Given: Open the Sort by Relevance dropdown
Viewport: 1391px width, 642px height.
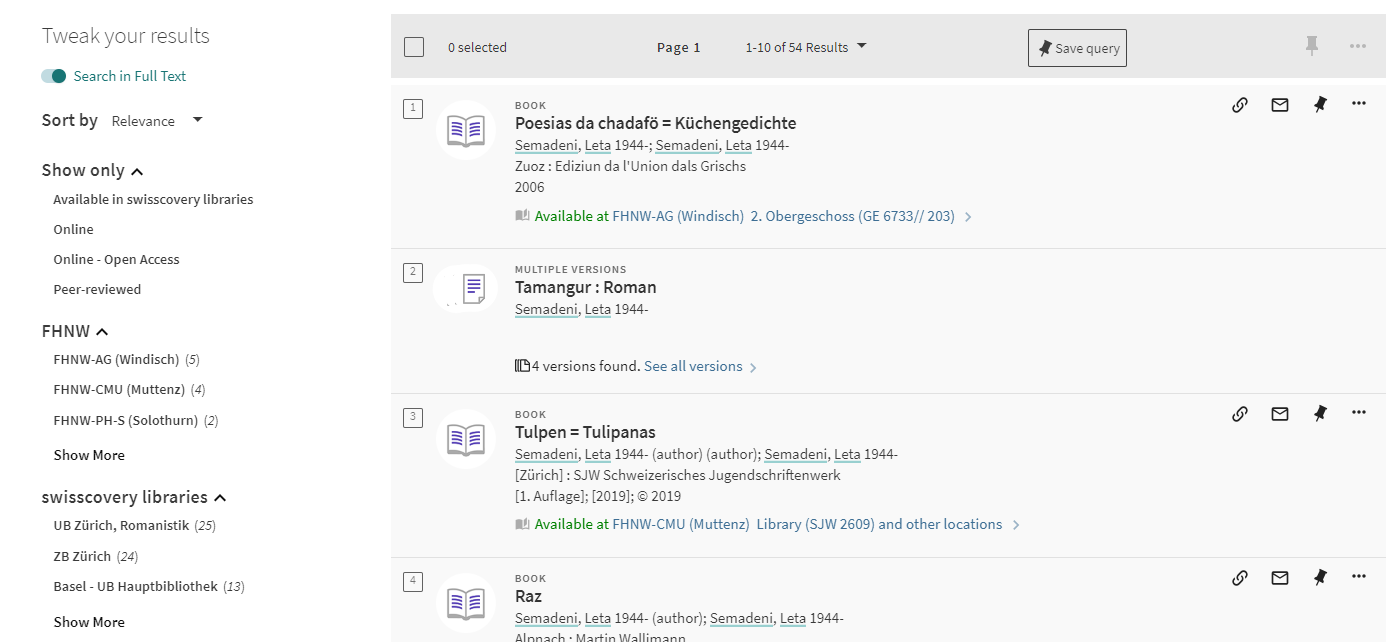Looking at the screenshot, I should 157,121.
